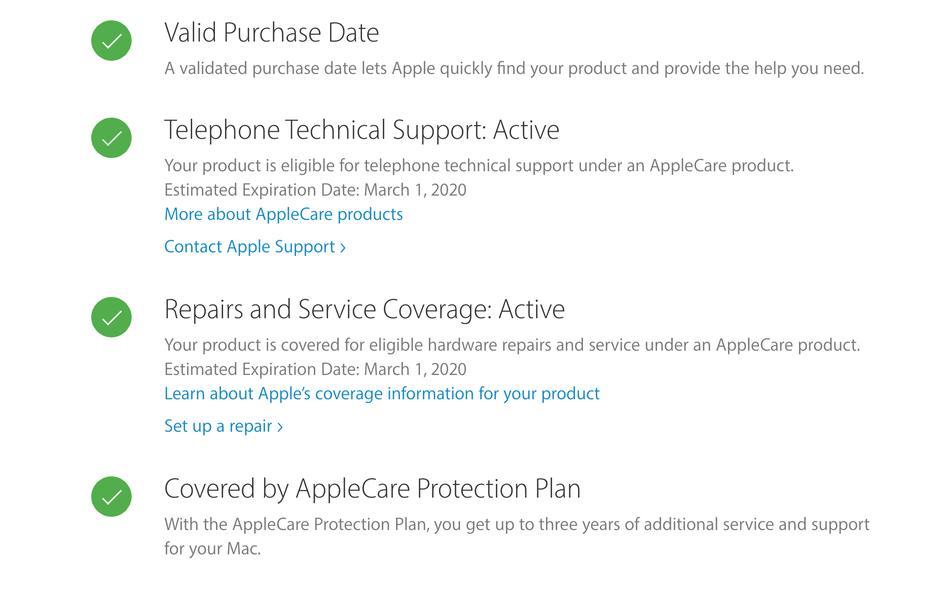Click the green checkmark beside Covered by AppleCare
This screenshot has width=940, height=604.
tap(112, 496)
